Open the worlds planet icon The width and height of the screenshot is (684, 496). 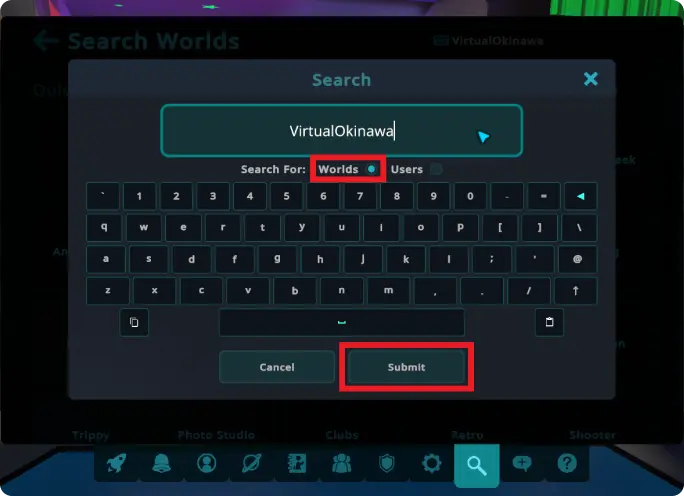coord(252,463)
